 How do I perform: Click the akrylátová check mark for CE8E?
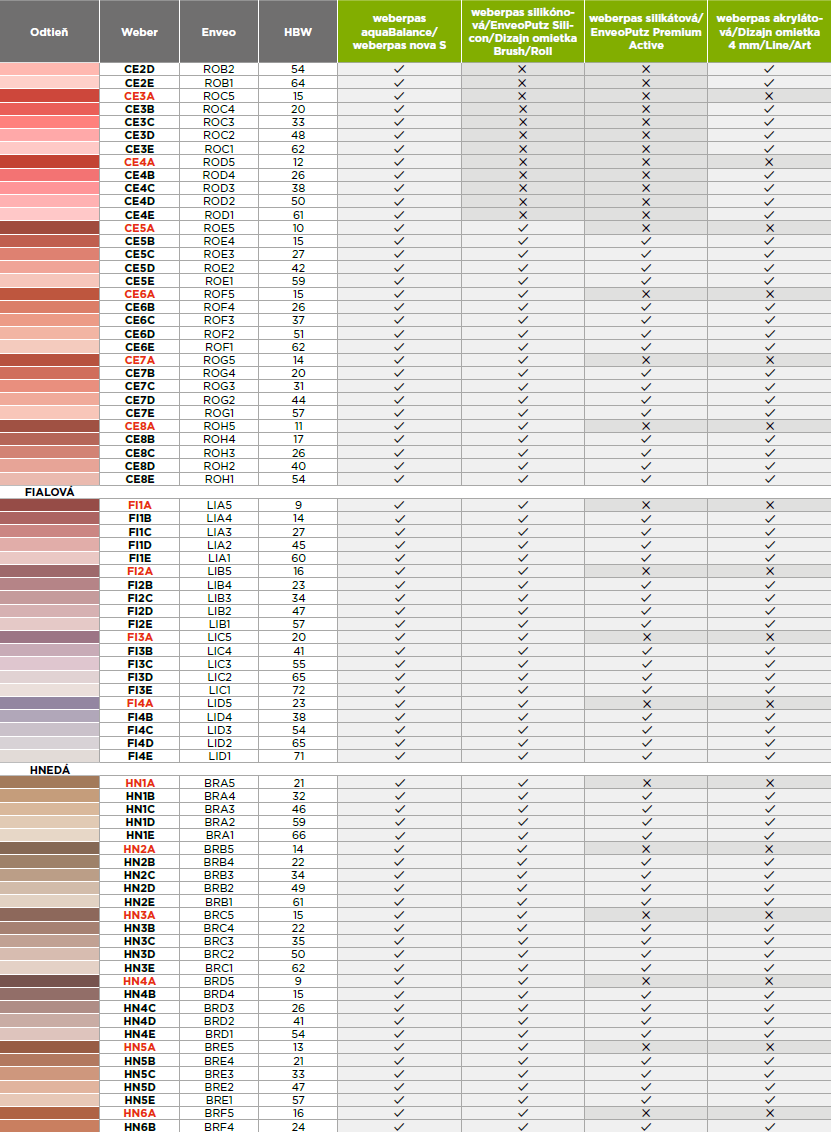click(x=770, y=479)
